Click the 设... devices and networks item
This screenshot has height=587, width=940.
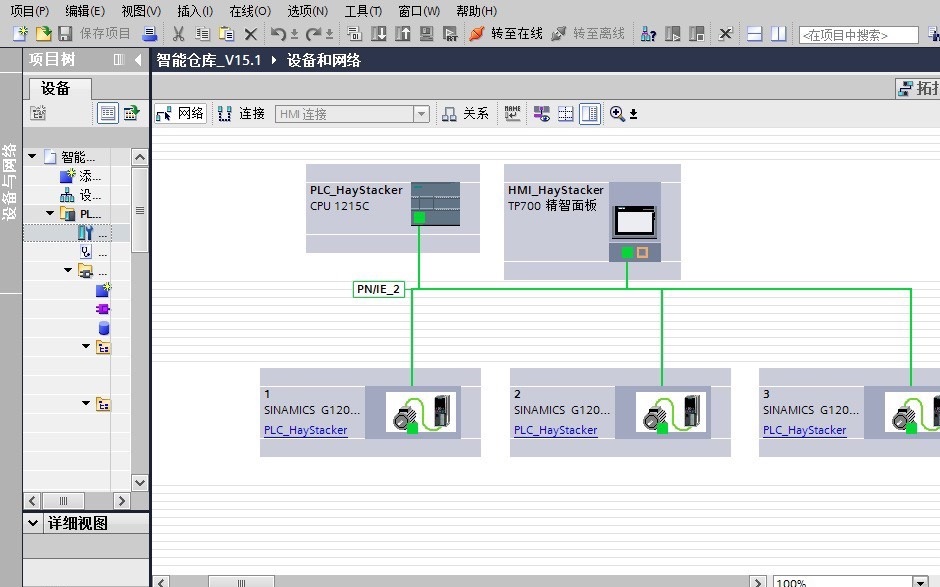tap(80, 195)
